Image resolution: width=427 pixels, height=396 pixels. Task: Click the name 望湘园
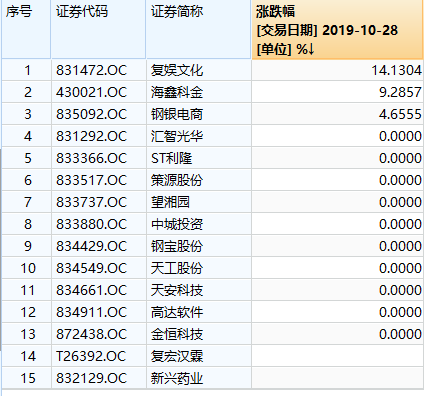click(170, 202)
